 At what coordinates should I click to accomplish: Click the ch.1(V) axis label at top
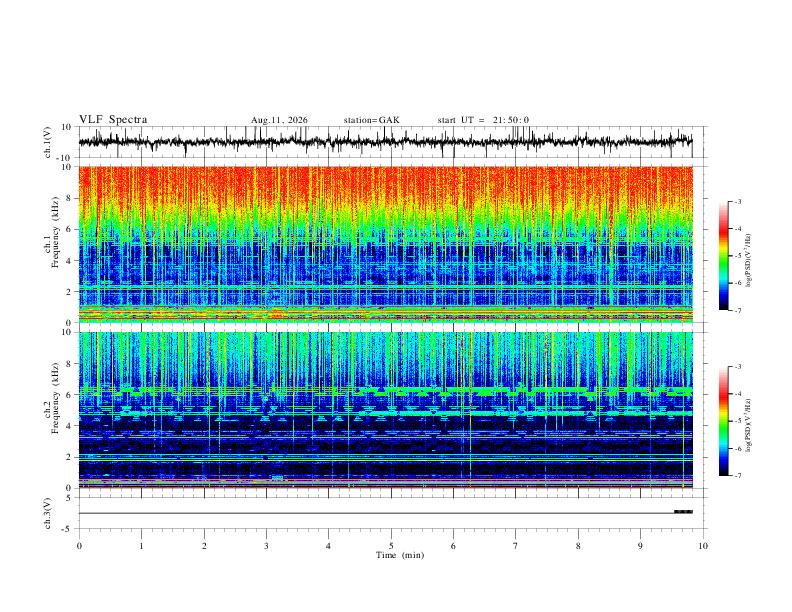(48, 142)
